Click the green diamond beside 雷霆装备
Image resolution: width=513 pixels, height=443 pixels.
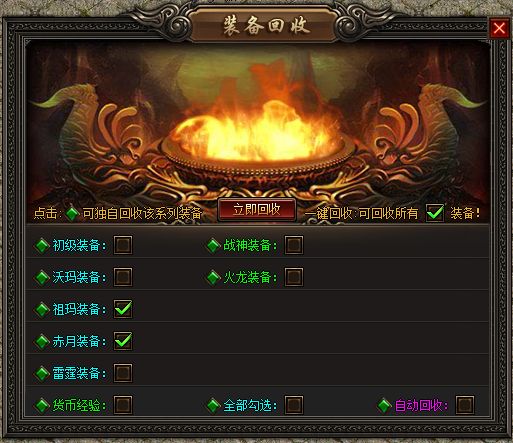click(42, 373)
